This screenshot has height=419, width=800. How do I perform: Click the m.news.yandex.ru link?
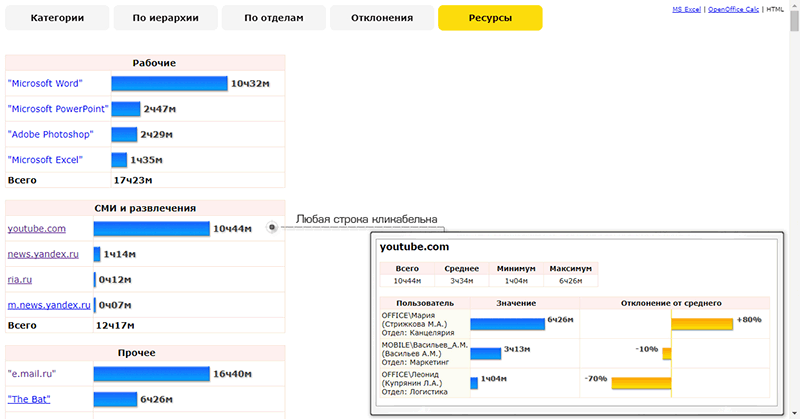[x=50, y=305]
